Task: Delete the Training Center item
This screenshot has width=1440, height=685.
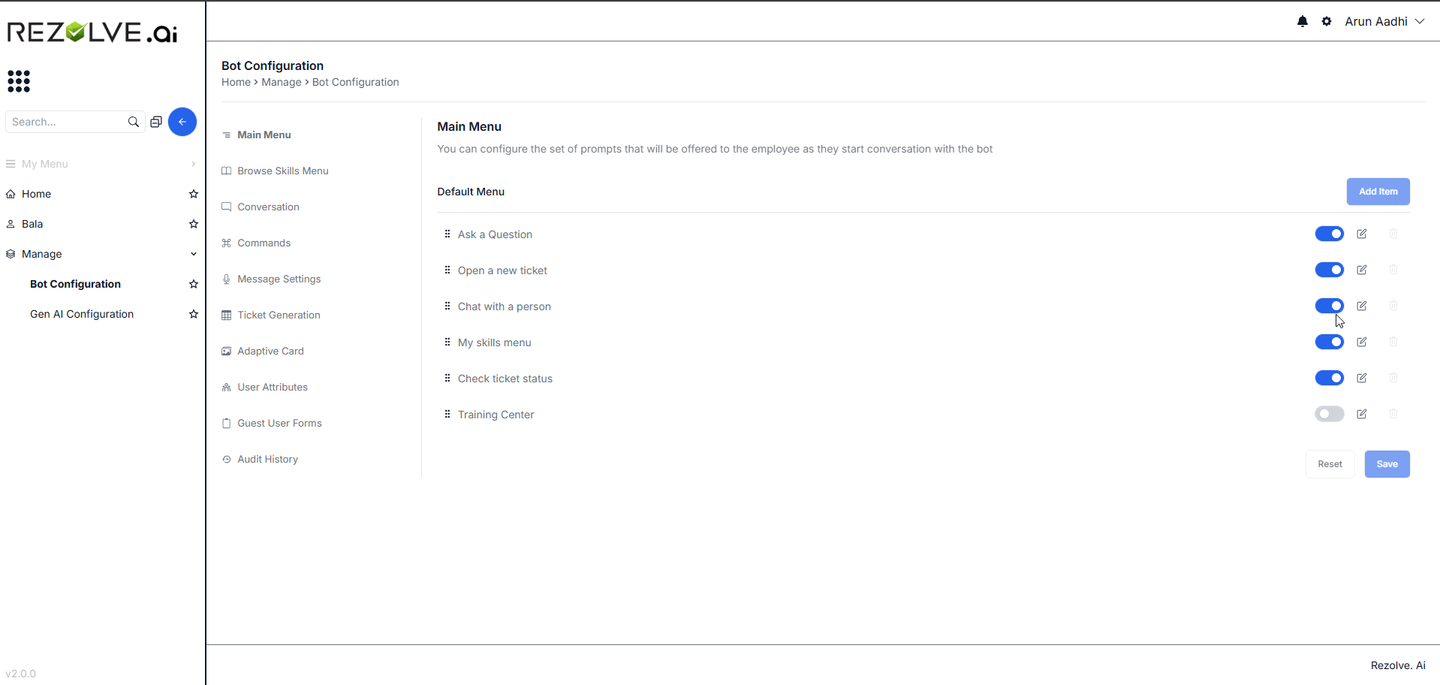Action: pyautogui.click(x=1393, y=414)
